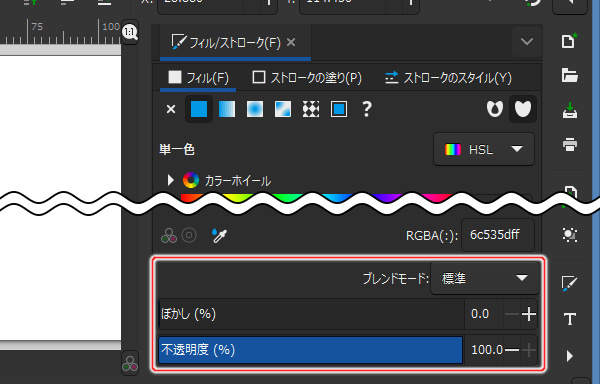Select swatch fill icon
The width and height of the screenshot is (600, 384).
point(339,109)
